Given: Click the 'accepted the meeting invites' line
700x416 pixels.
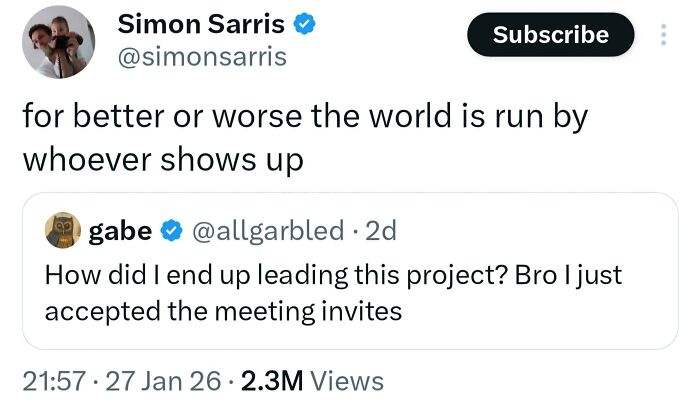Looking at the screenshot, I should click(x=223, y=311).
